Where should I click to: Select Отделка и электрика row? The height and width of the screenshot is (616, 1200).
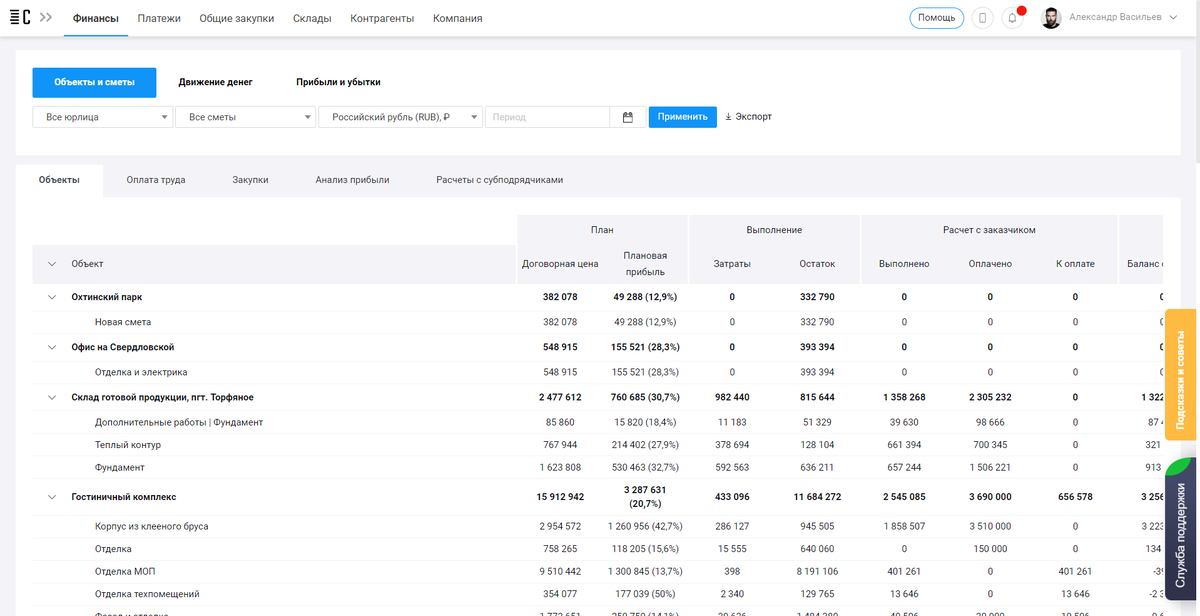click(x=598, y=372)
